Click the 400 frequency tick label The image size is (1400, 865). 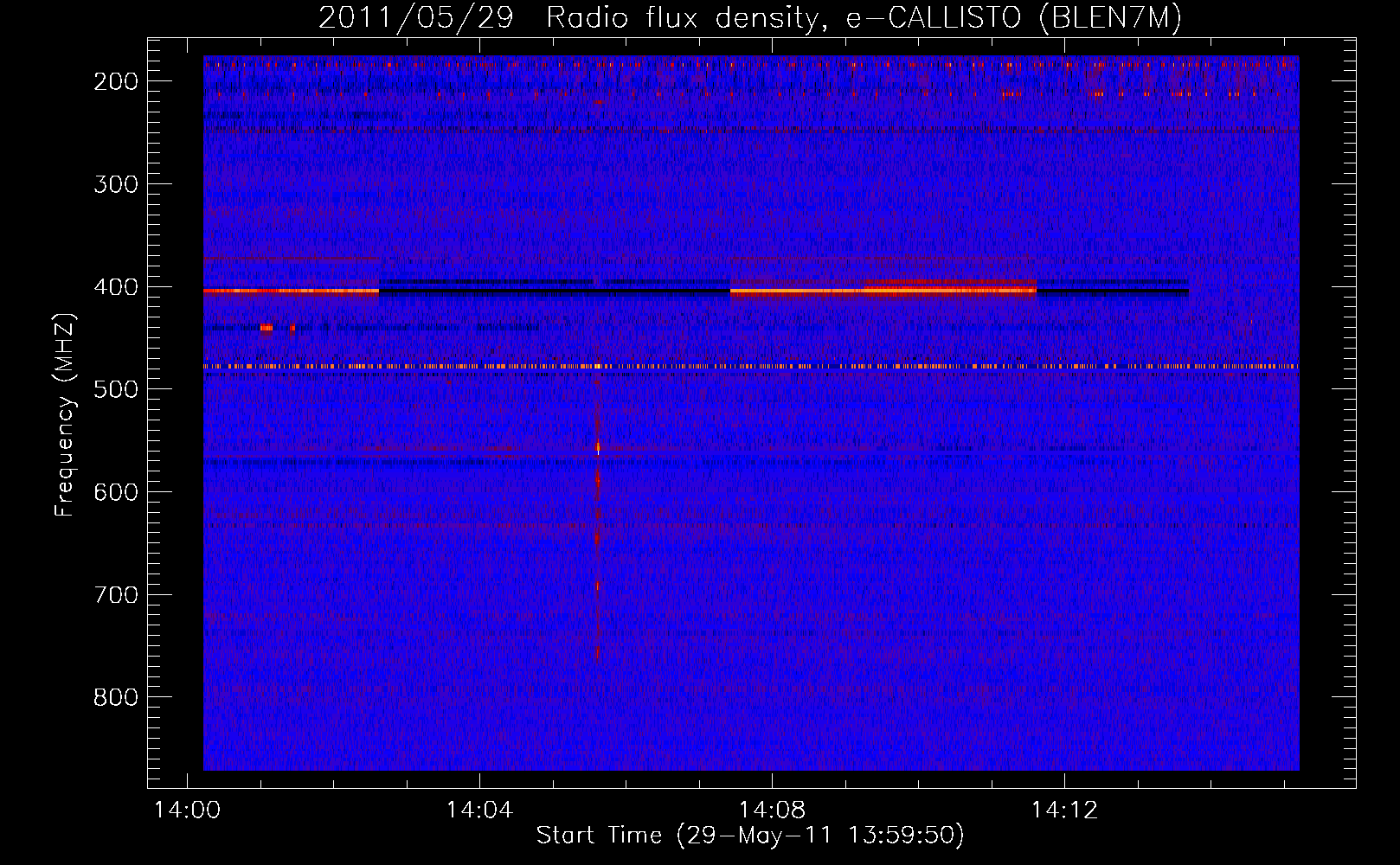[x=116, y=287]
